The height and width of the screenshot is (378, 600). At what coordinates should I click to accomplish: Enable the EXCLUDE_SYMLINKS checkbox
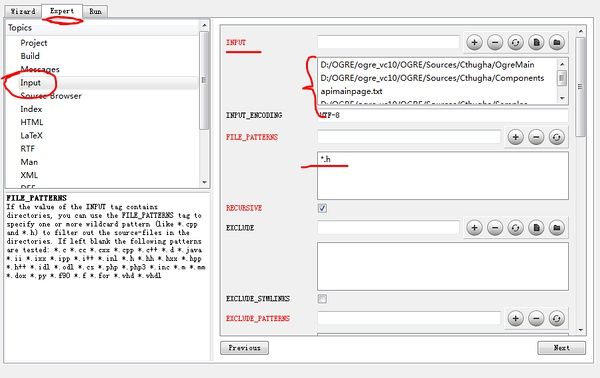pyautogui.click(x=322, y=298)
